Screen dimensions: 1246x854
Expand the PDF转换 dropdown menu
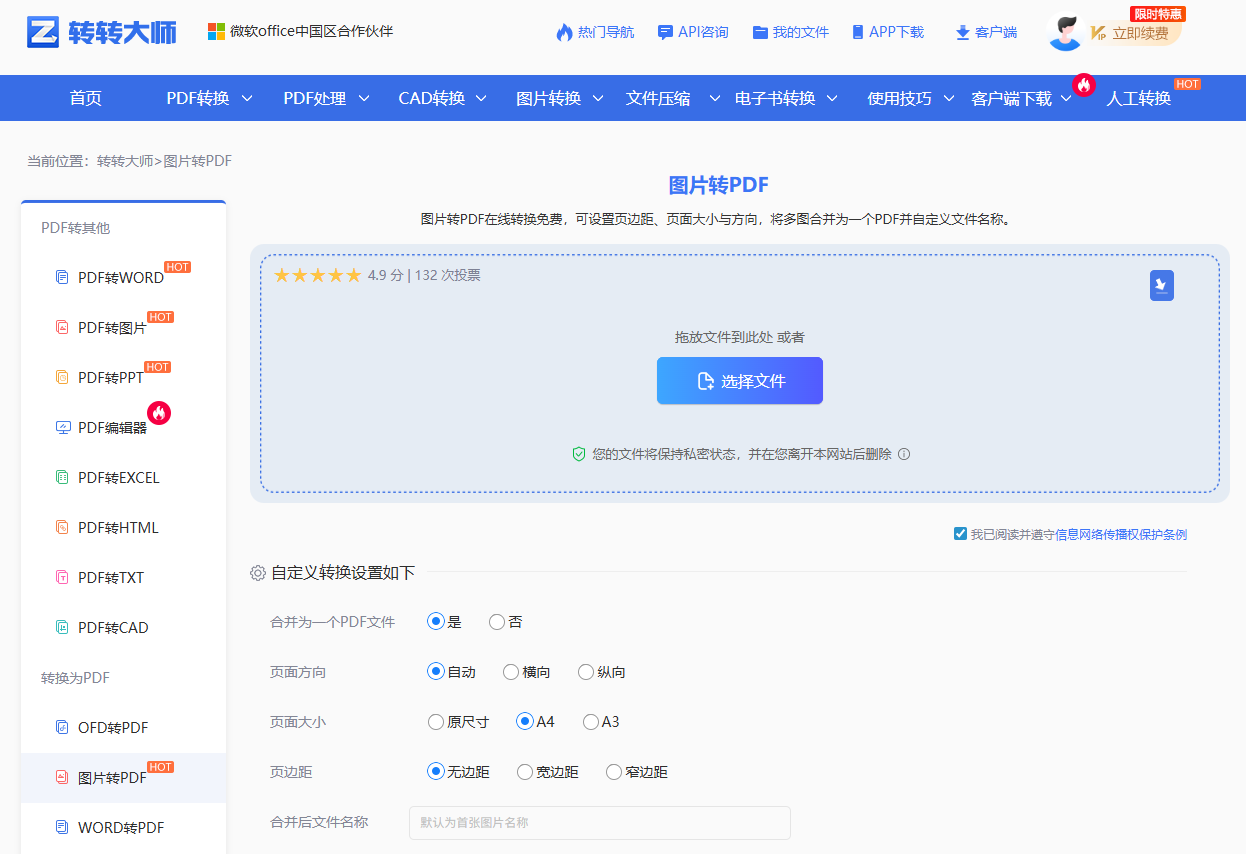[199, 97]
